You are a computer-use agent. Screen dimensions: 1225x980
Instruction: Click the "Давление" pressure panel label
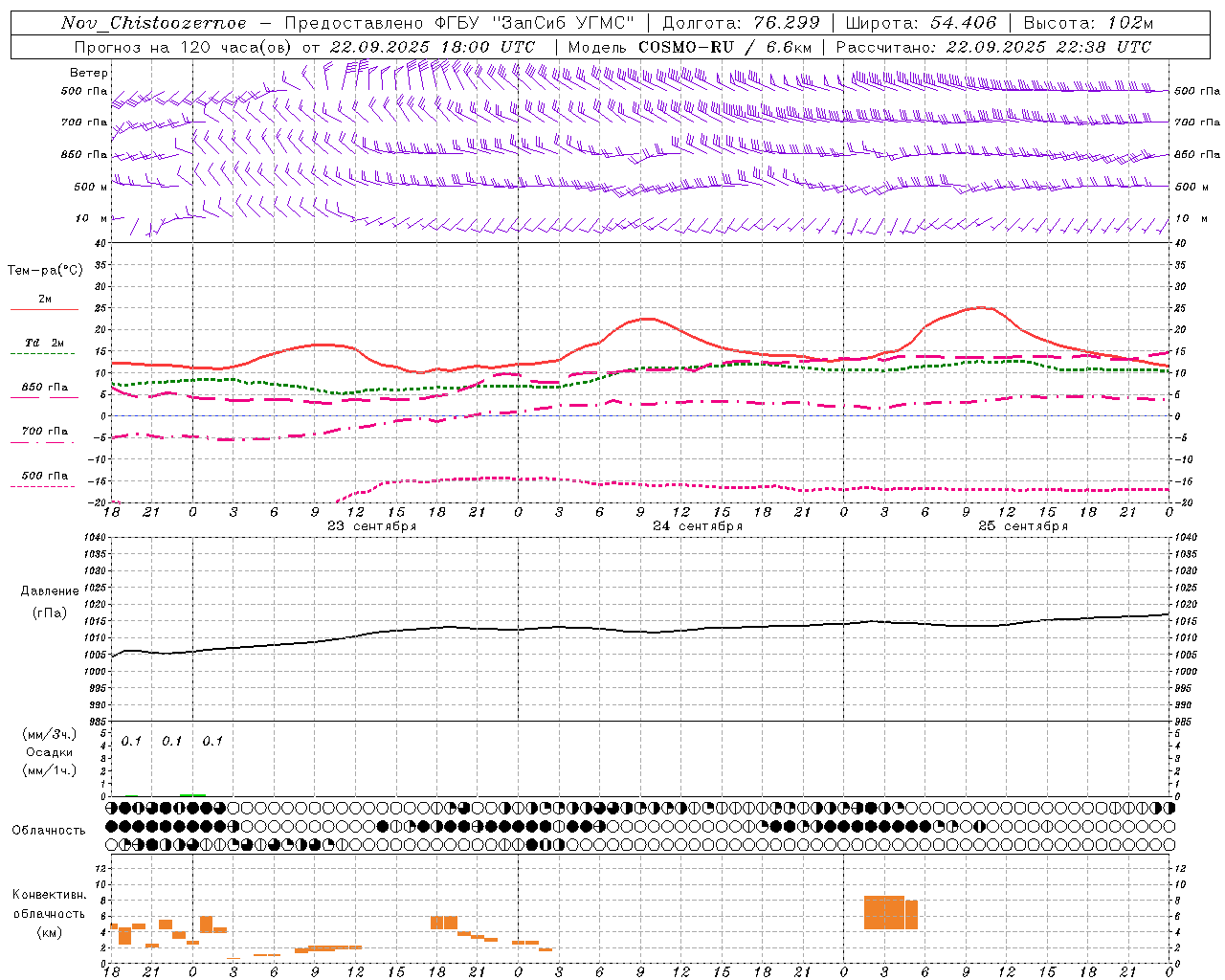(50, 591)
